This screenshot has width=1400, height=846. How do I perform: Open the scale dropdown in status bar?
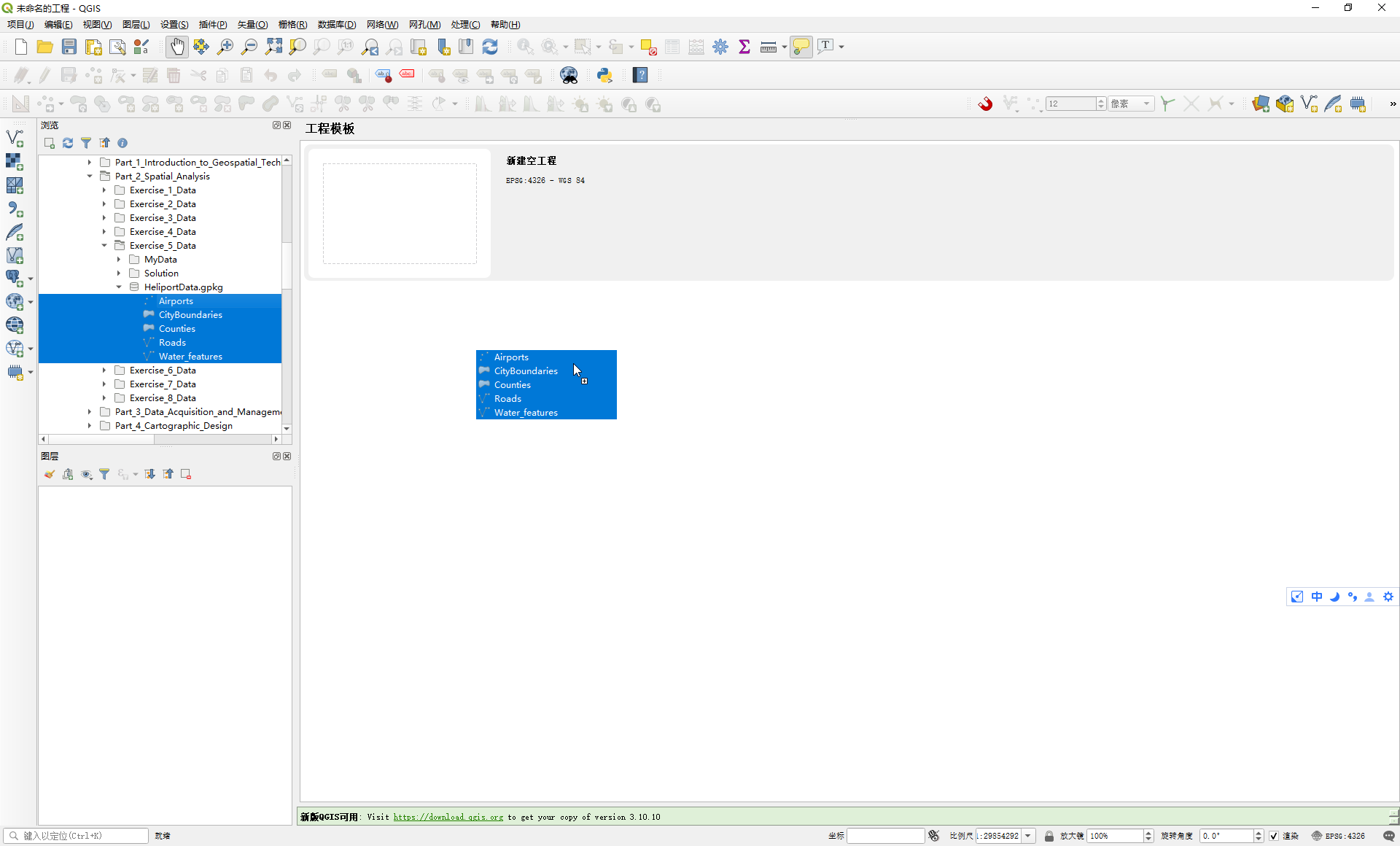(x=1028, y=836)
